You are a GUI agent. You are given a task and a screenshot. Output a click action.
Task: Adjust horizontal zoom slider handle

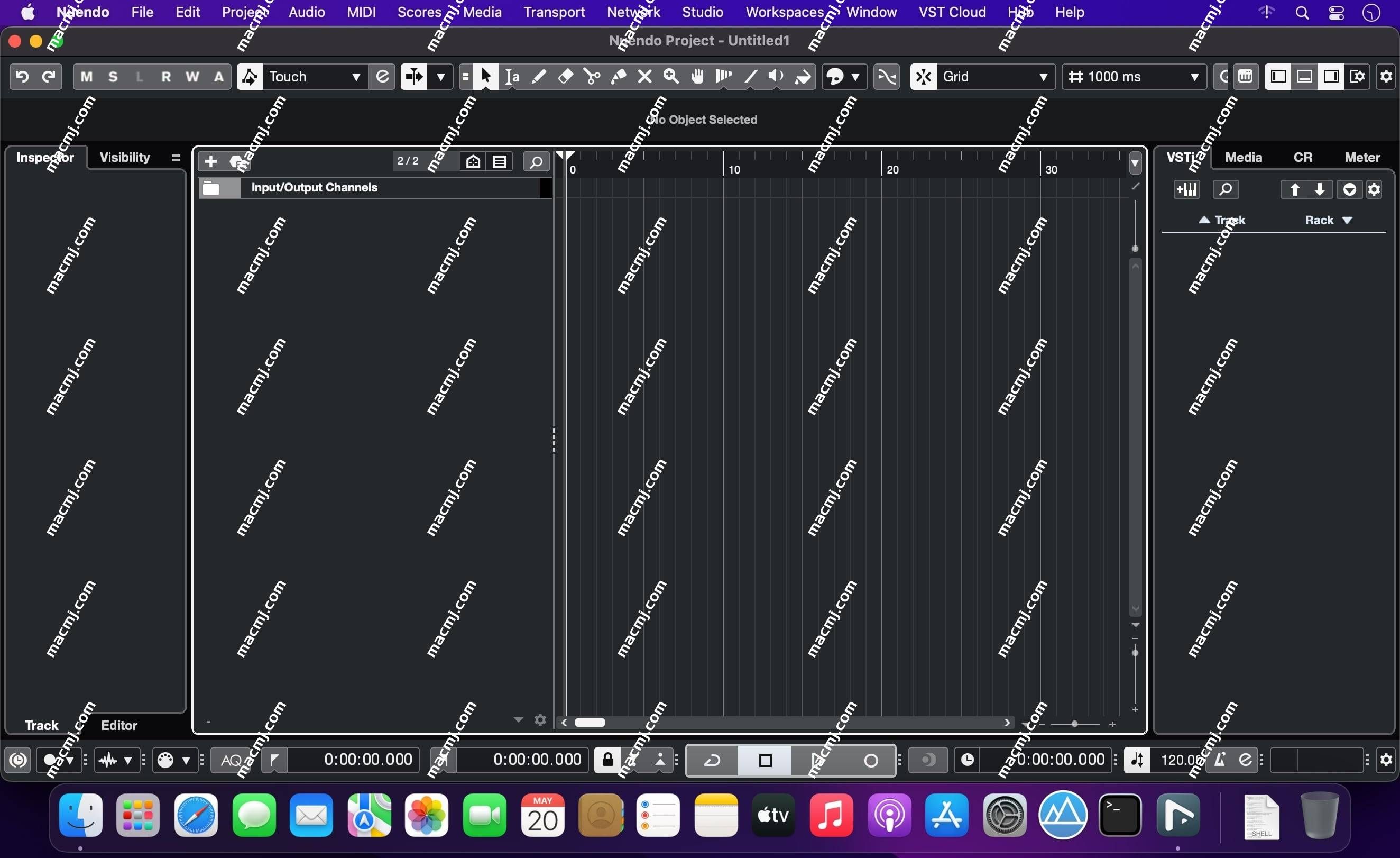[1074, 724]
